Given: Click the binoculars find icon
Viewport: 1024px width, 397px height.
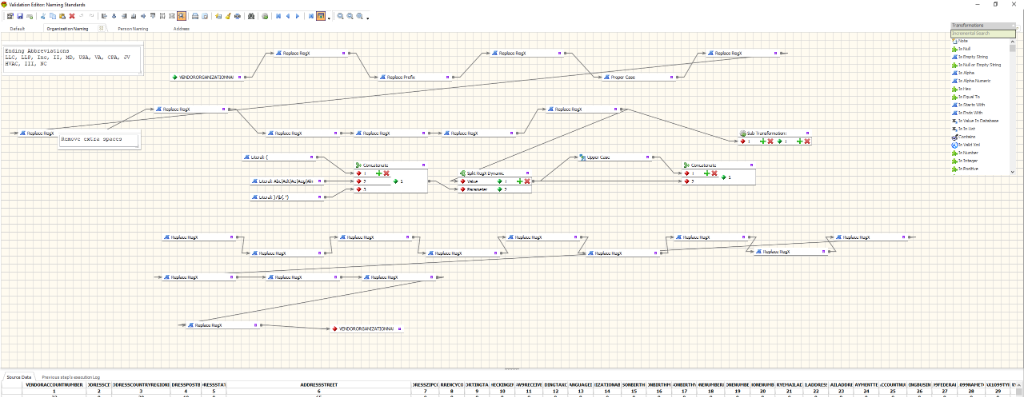Looking at the screenshot, I should pos(251,16).
